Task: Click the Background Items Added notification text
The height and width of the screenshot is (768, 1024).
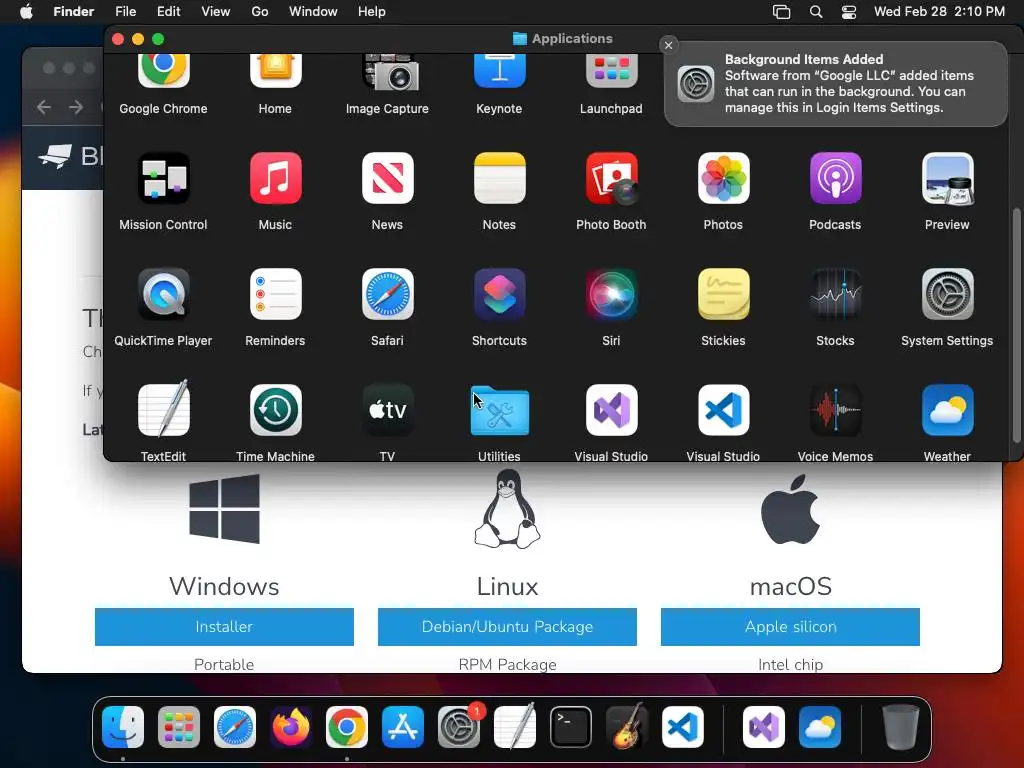Action: click(x=849, y=84)
